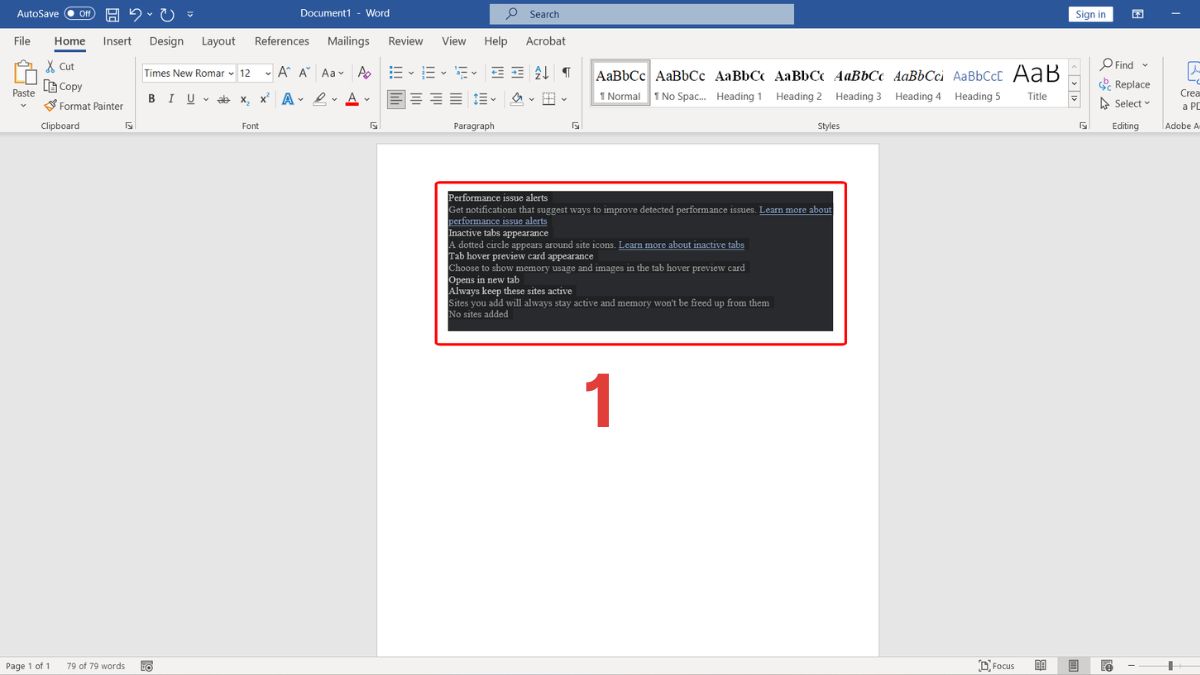Click the Sign in button

pos(1090,13)
